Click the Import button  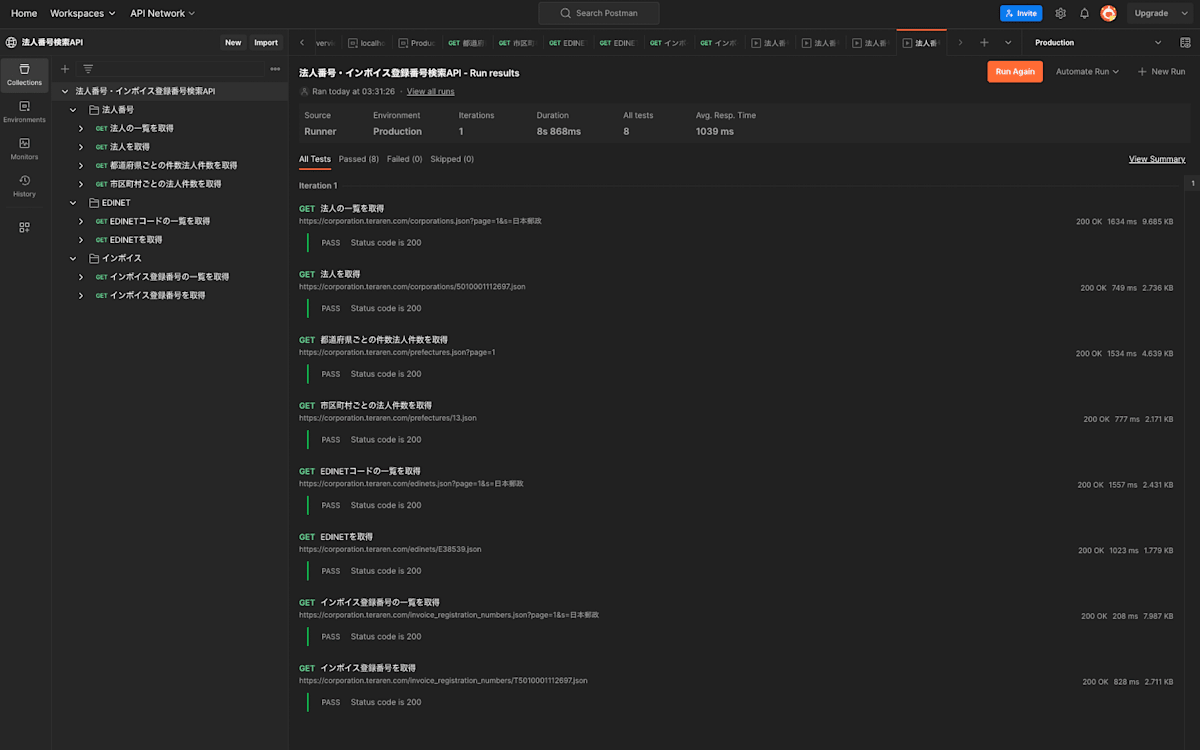(266, 42)
